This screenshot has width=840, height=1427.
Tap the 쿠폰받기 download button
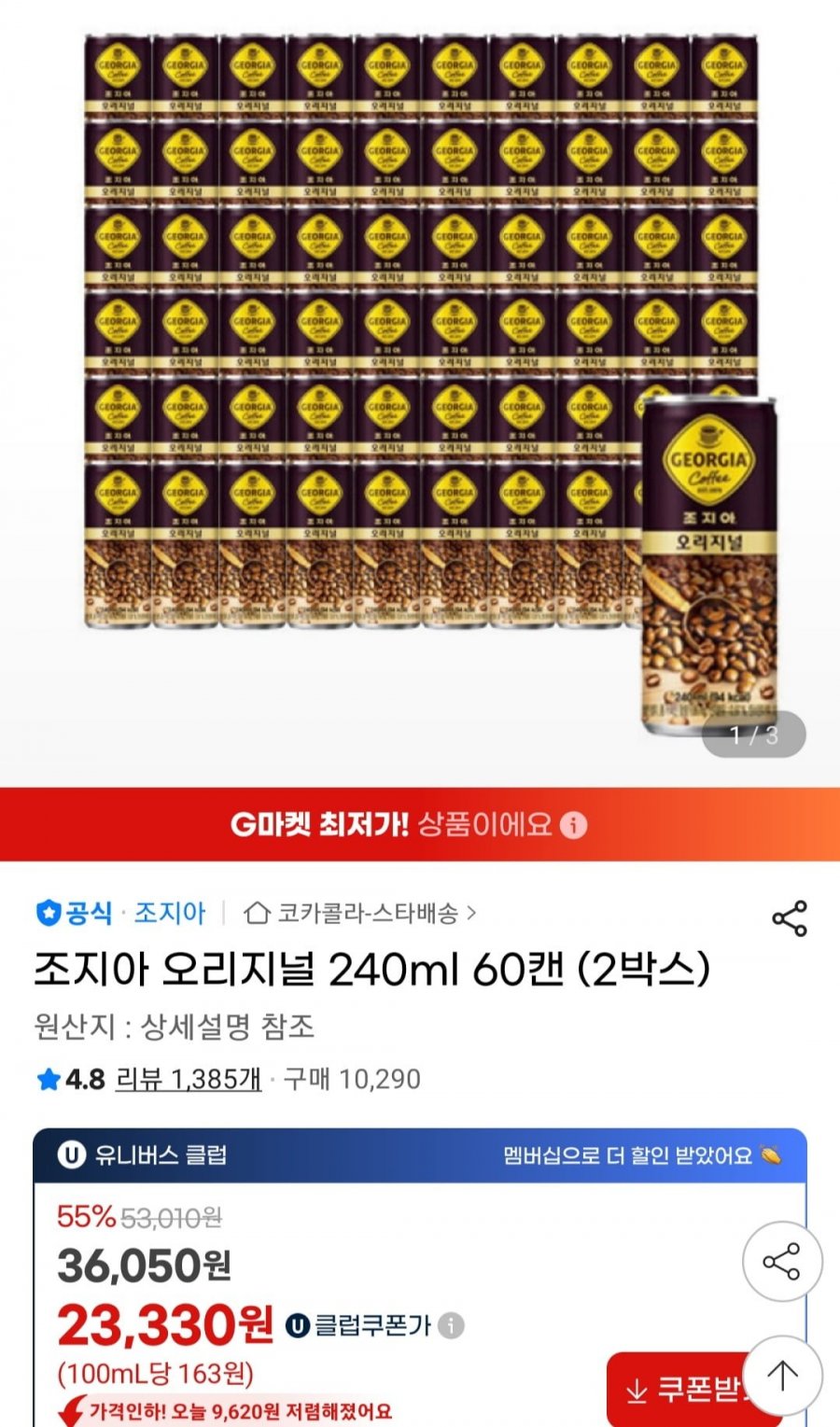coord(681,1390)
